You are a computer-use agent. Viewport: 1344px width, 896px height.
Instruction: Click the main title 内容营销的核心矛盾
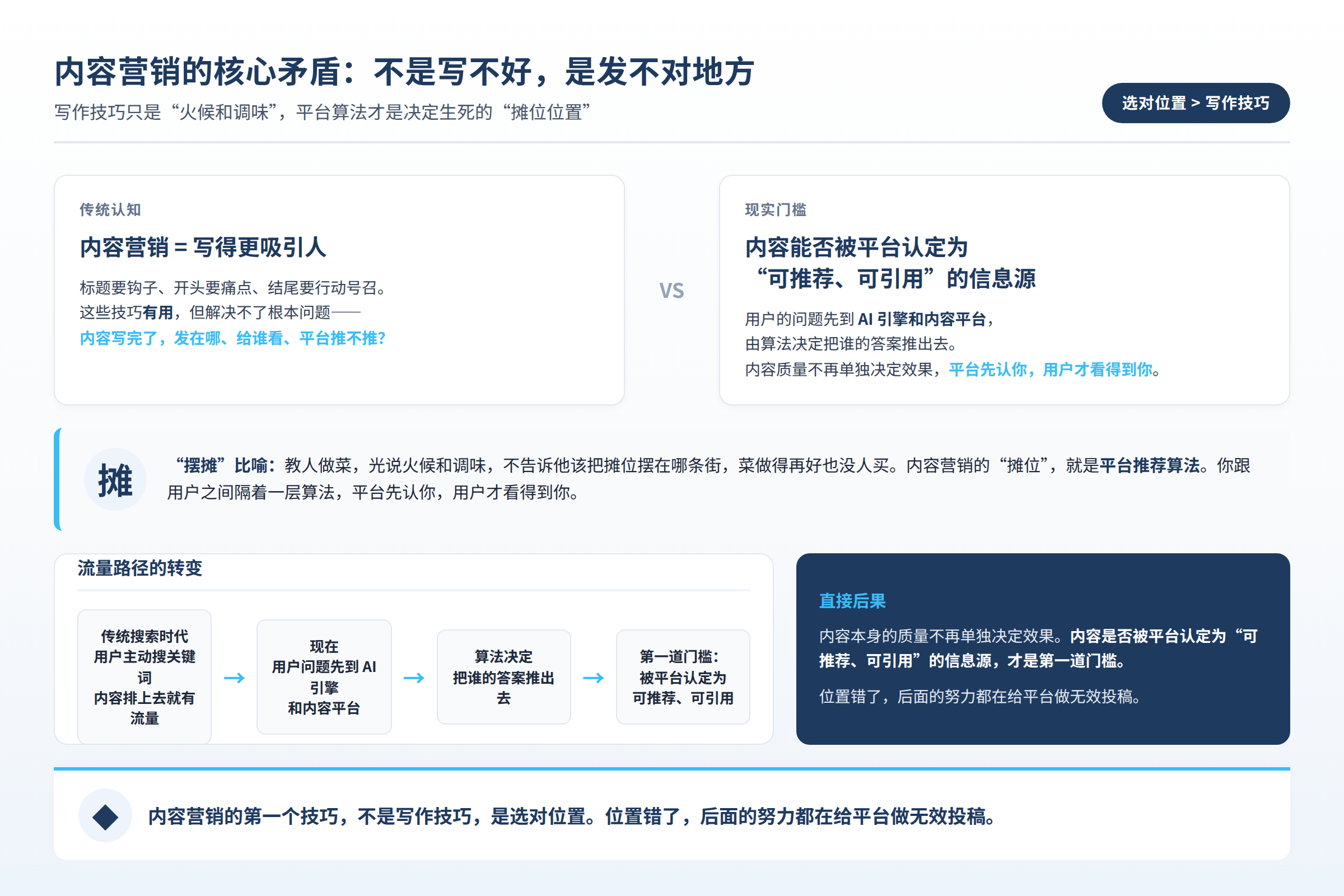[x=404, y=72]
